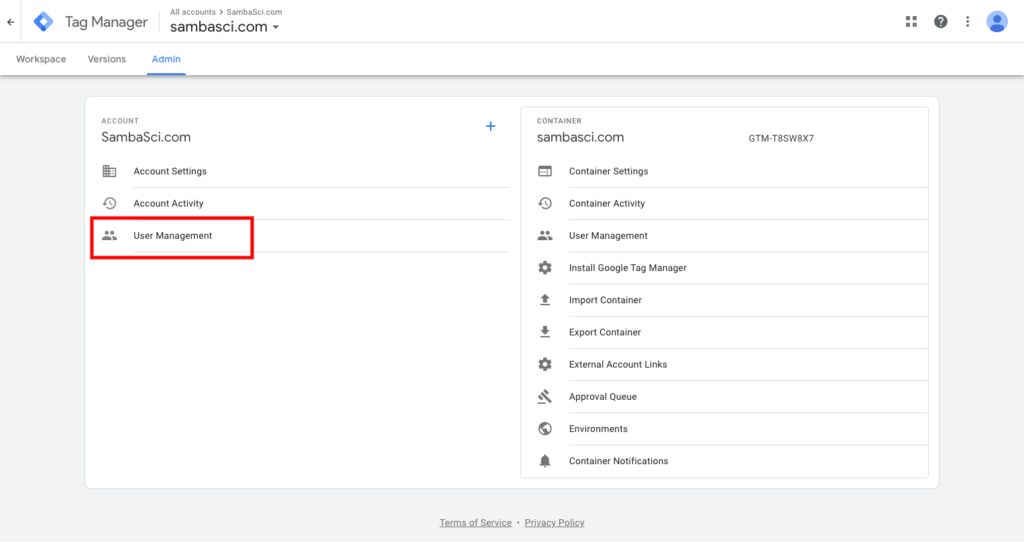Click the Container Settings card icon

[x=545, y=171]
